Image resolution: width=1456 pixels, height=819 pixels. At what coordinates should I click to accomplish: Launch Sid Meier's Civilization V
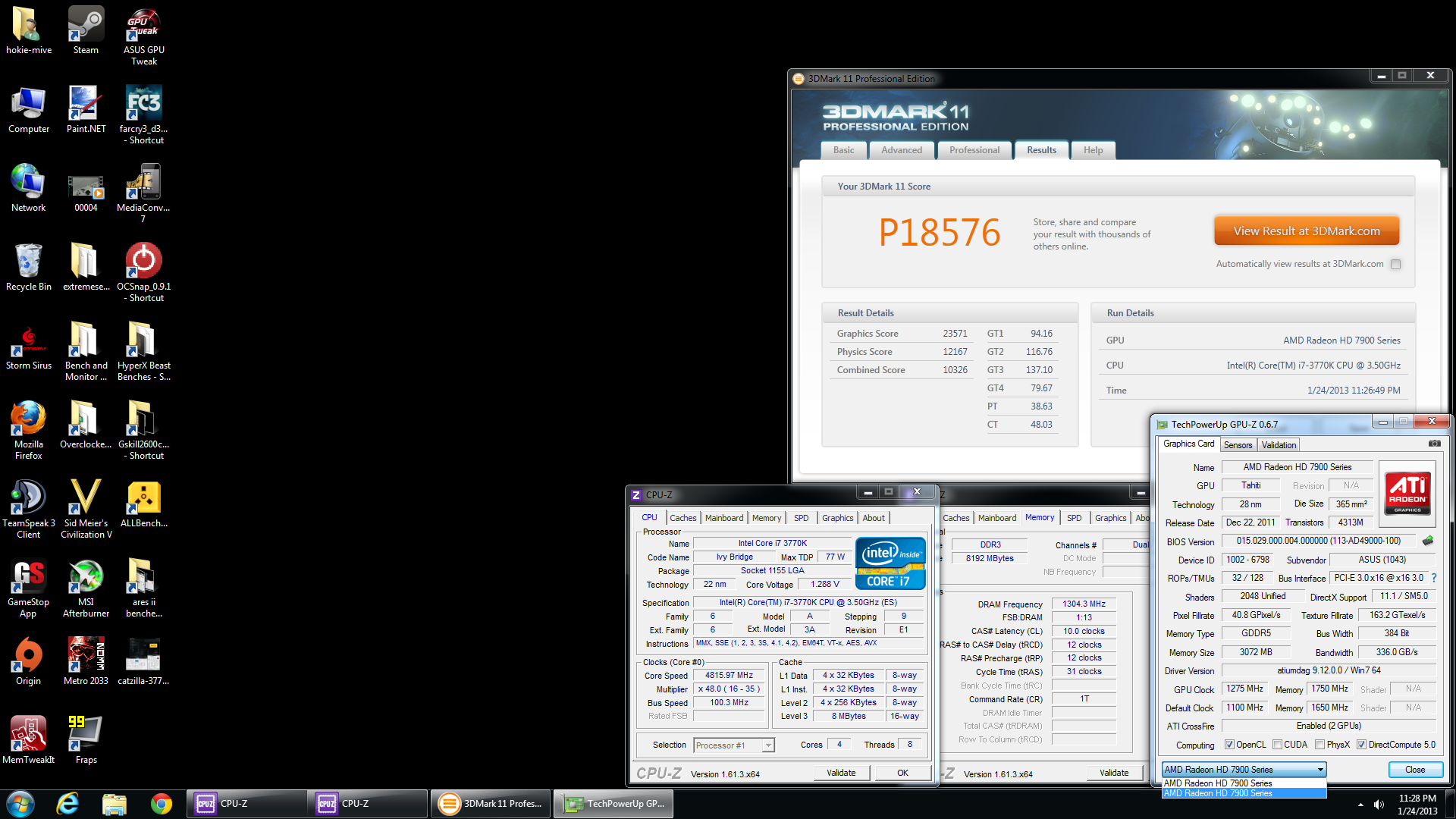pyautogui.click(x=86, y=509)
